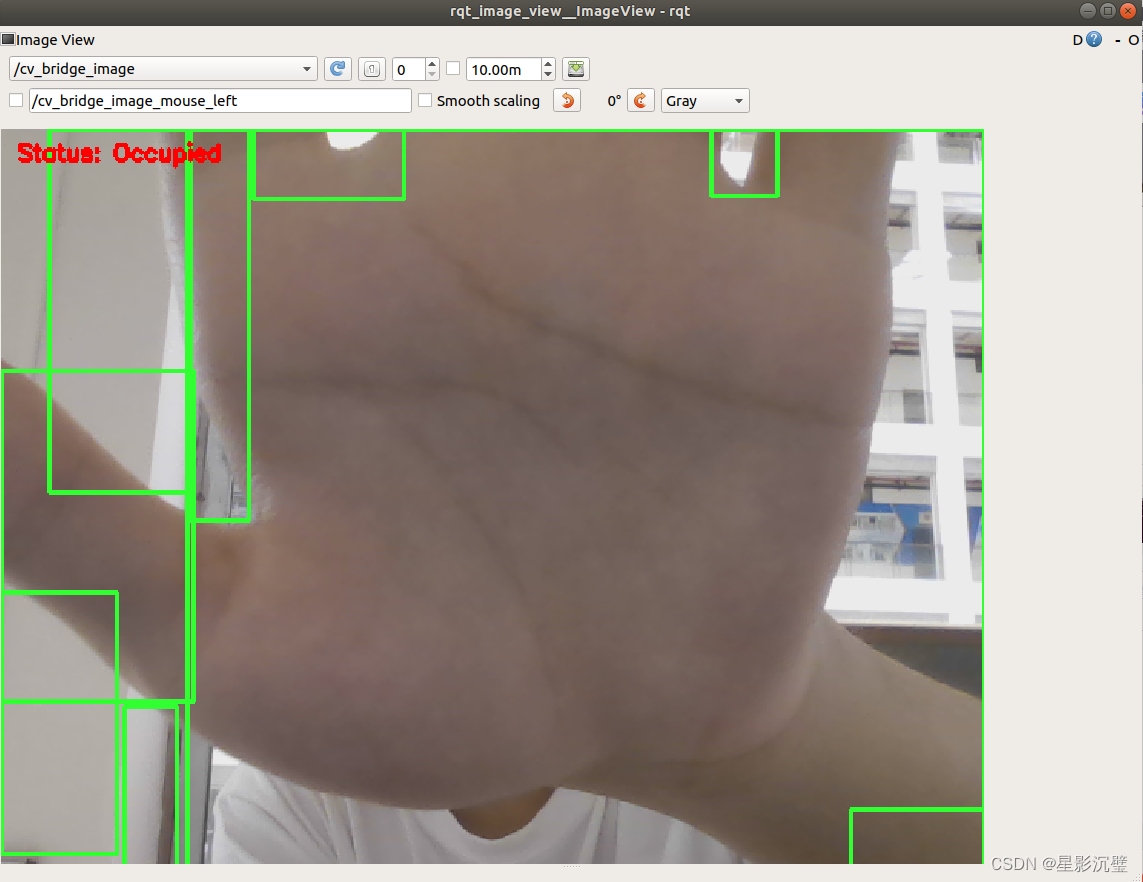Image resolution: width=1143 pixels, height=882 pixels.
Task: Toggle the Smooth scaling checkbox
Action: 425,100
